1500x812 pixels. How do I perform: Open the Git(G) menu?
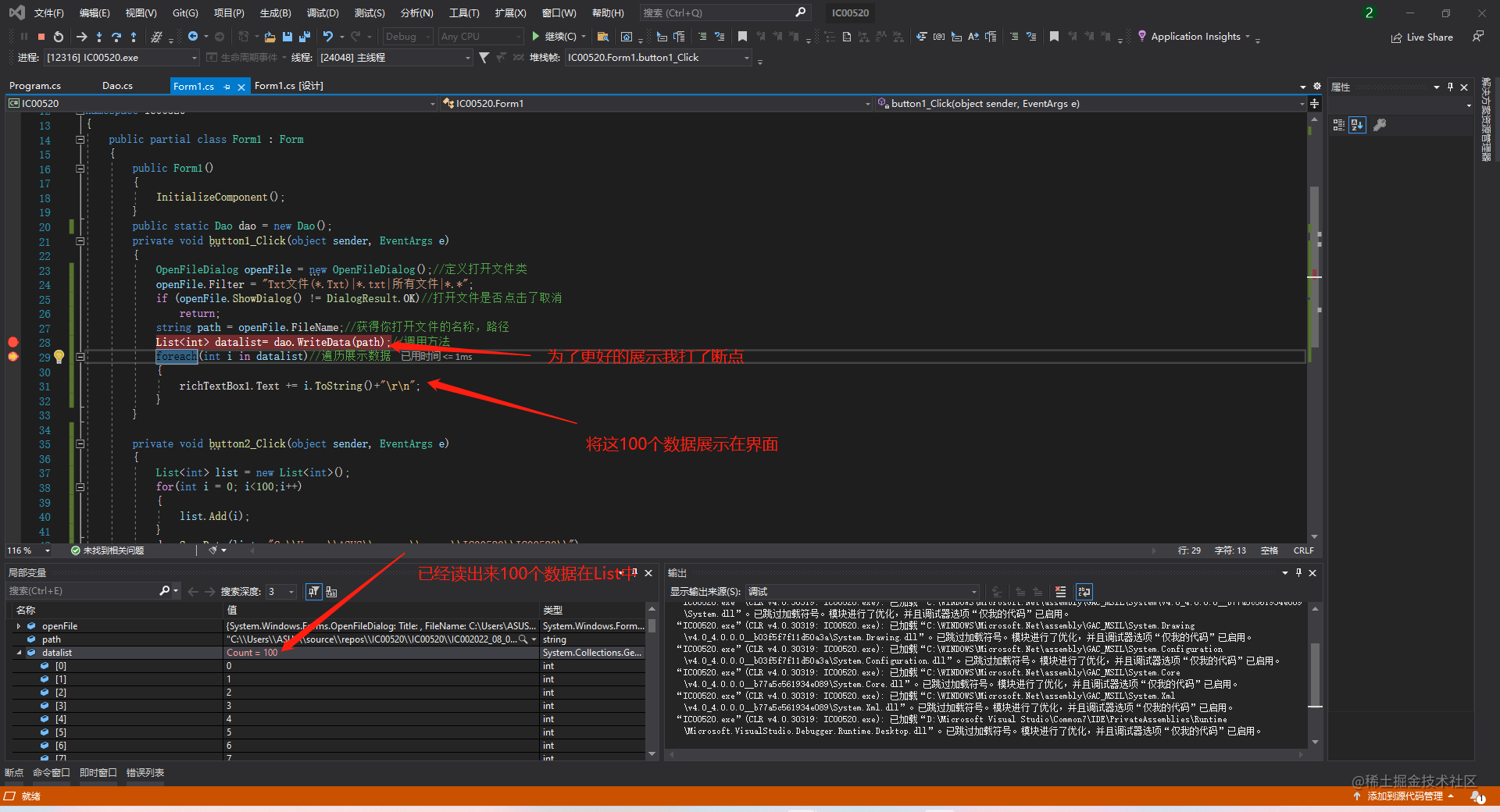(185, 13)
